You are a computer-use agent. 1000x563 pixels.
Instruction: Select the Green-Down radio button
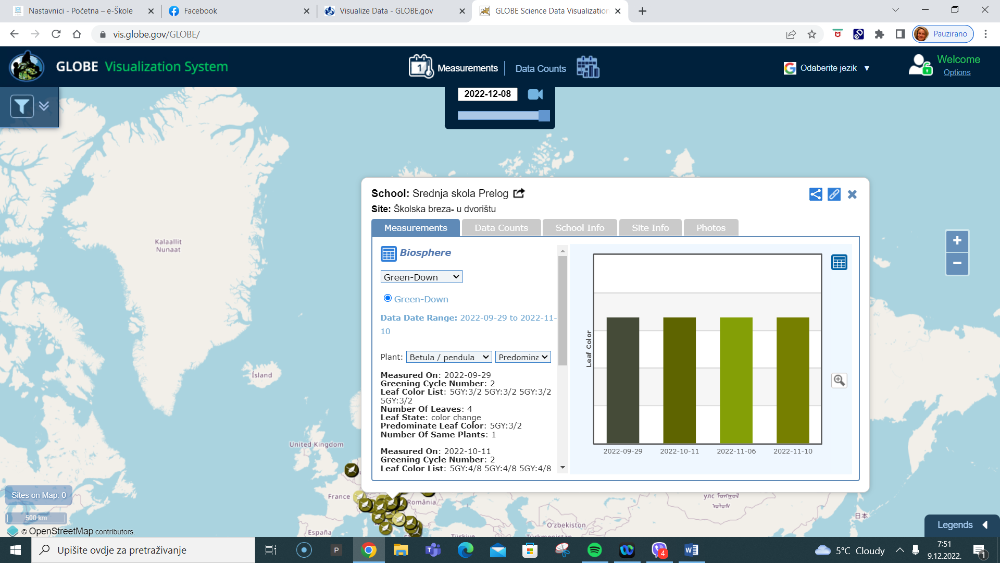[x=388, y=298]
